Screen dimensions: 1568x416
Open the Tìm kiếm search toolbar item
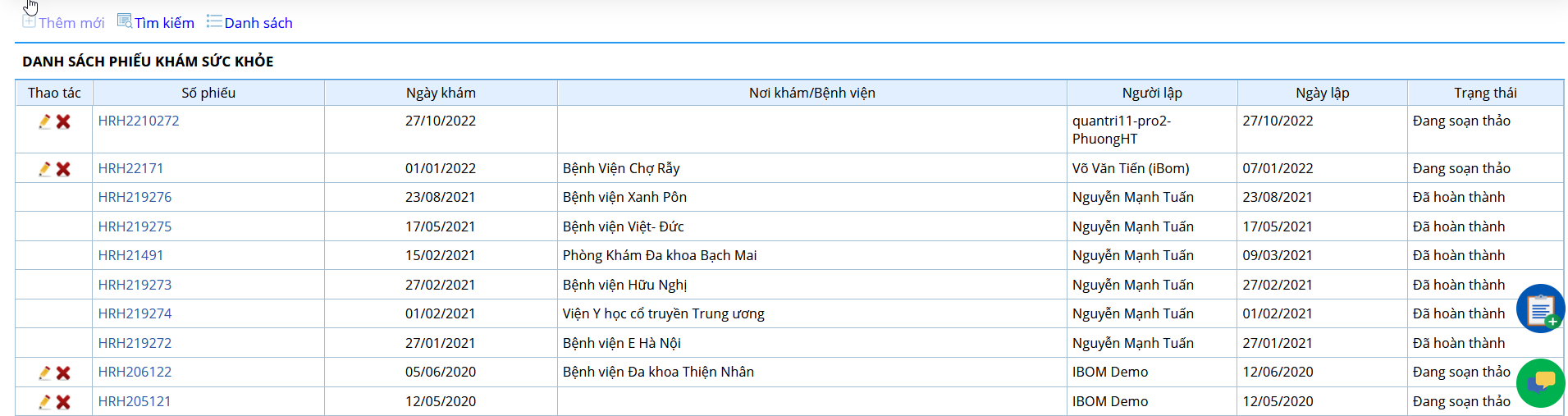coord(156,22)
